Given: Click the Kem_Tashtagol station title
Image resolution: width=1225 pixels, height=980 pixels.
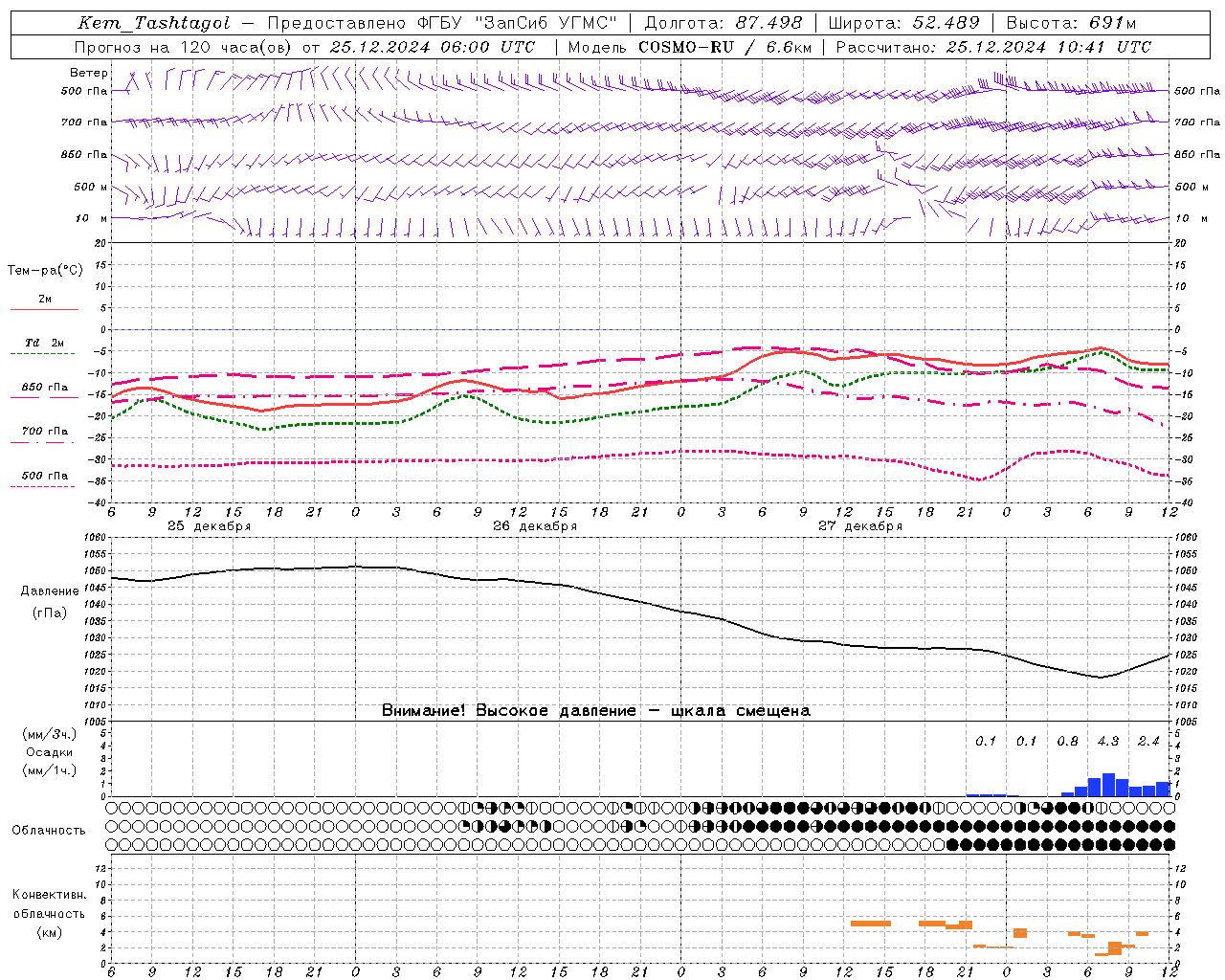Looking at the screenshot, I should 154,23.
